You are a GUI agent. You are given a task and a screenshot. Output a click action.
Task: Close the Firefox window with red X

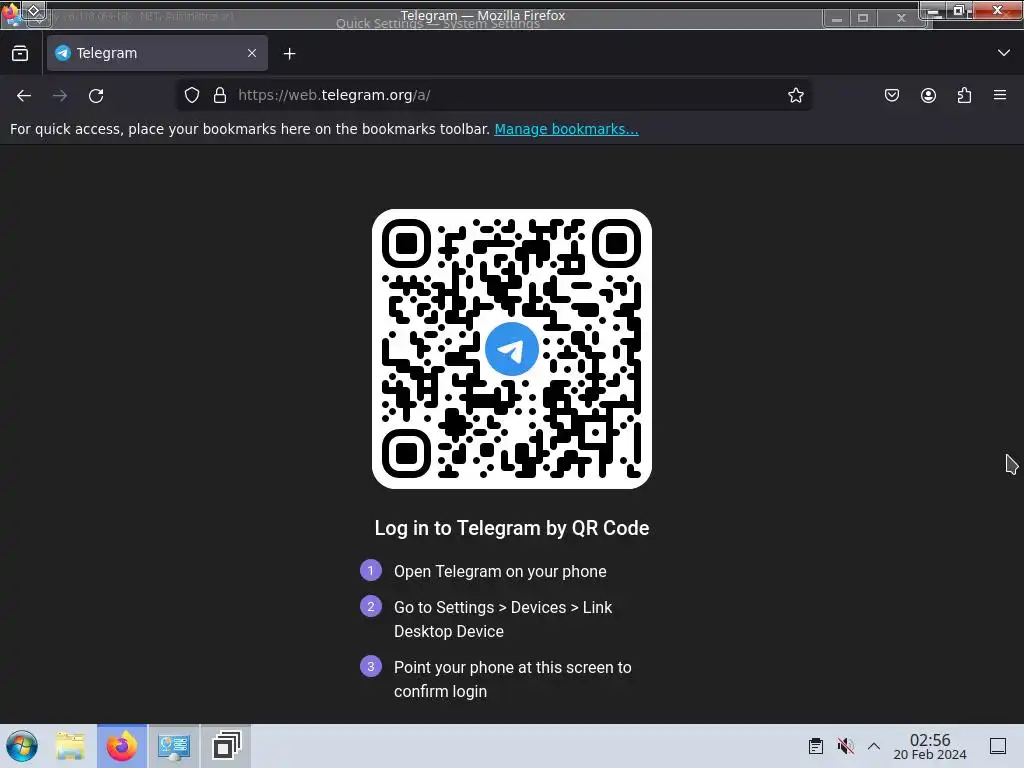[x=997, y=10]
